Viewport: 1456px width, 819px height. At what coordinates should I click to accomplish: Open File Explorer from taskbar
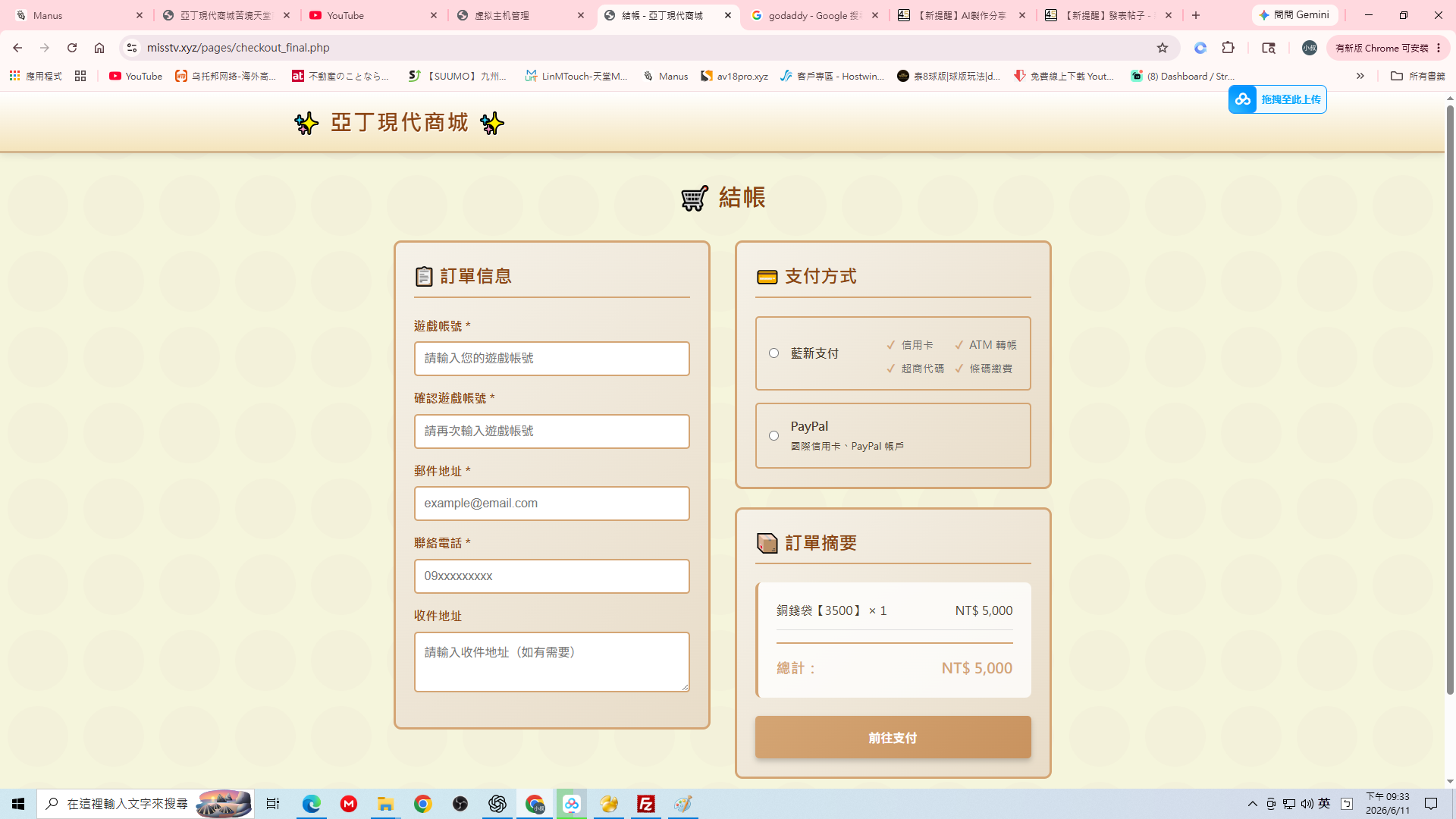[x=385, y=804]
